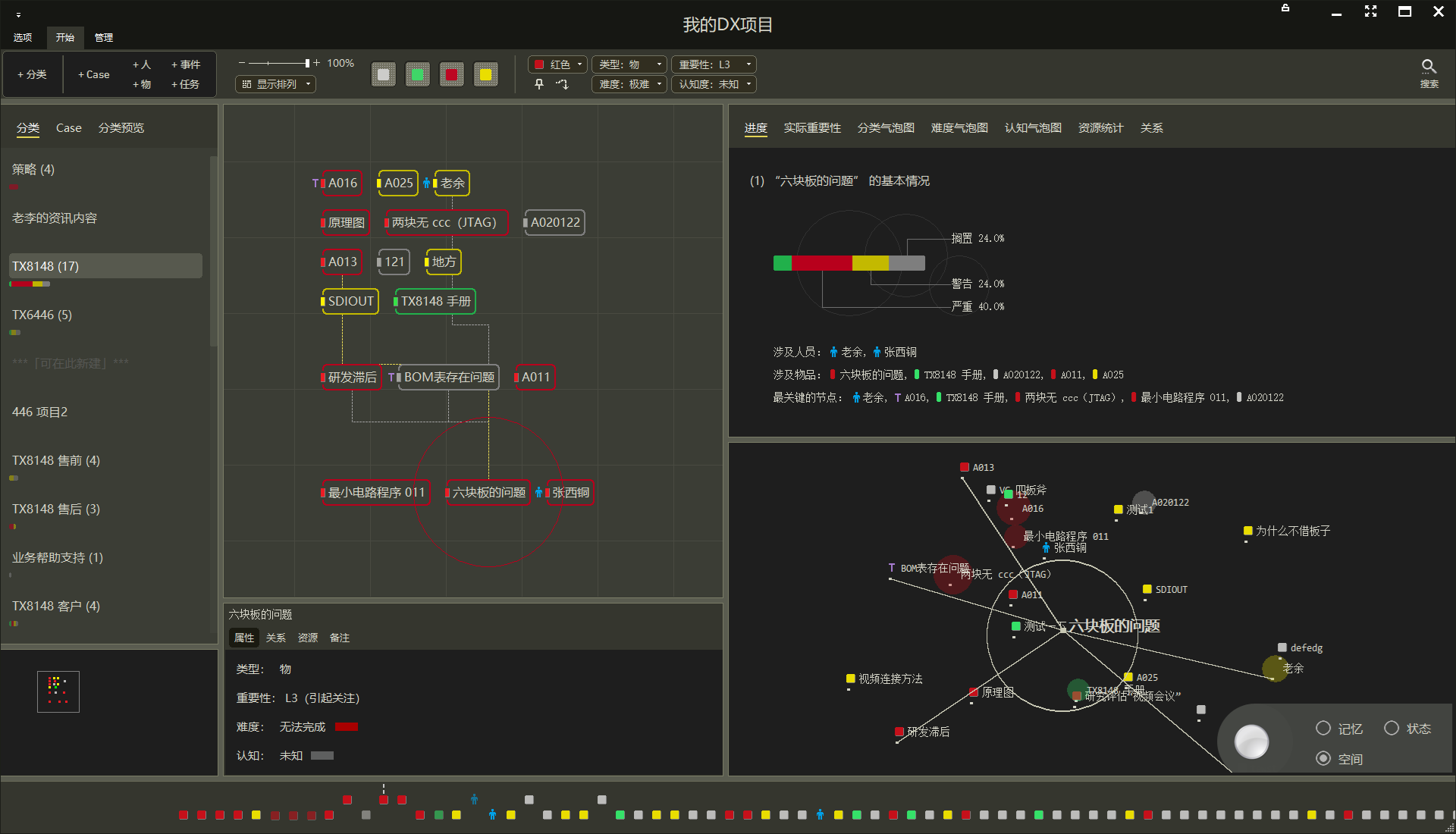Open the 类型: 物 dropdown
Screen dimensions: 1456x834
pyautogui.click(x=629, y=64)
